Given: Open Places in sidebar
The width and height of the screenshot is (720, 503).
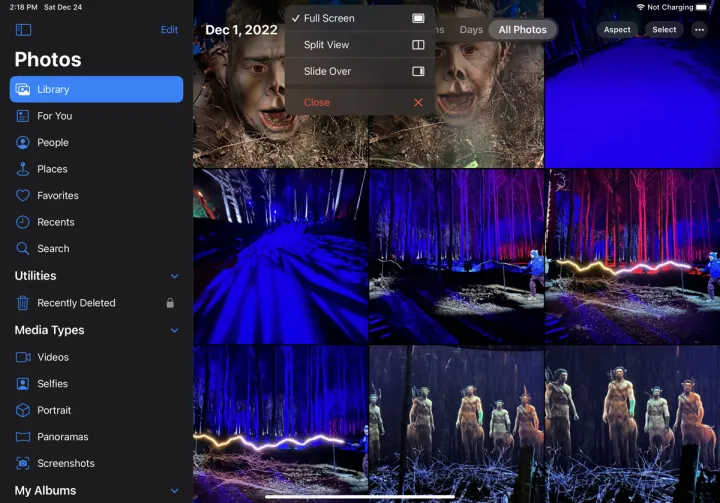Looking at the screenshot, I should 52,169.
